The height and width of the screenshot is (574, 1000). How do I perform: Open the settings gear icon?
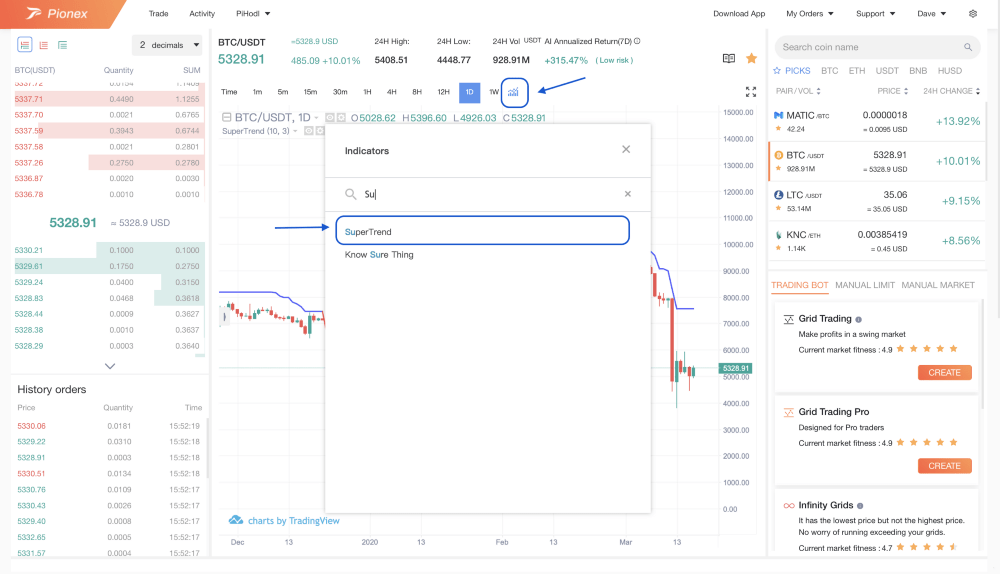[973, 13]
